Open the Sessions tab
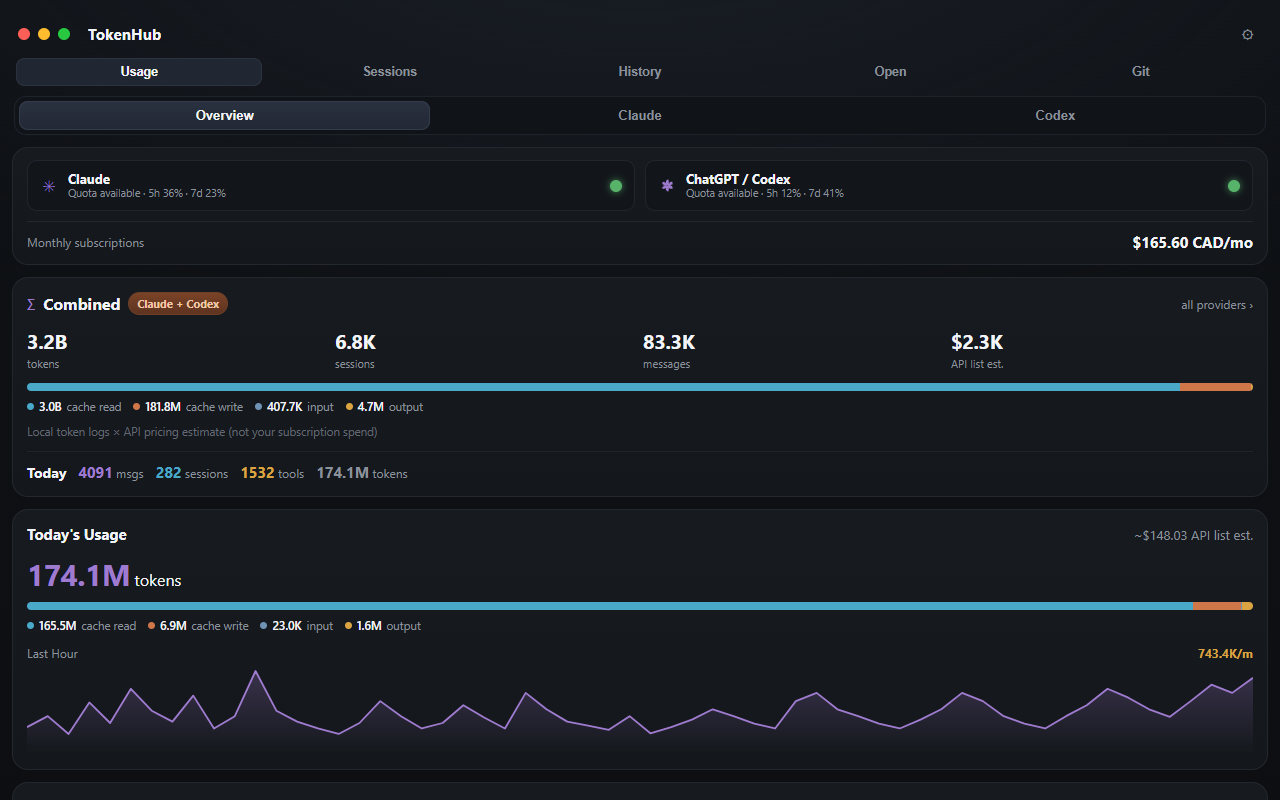1280x800 pixels. tap(390, 72)
